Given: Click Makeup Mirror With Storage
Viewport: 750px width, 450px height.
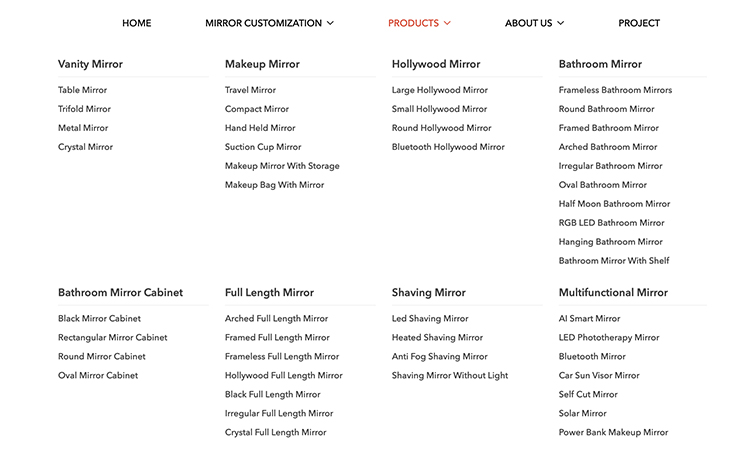Looking at the screenshot, I should 282,166.
